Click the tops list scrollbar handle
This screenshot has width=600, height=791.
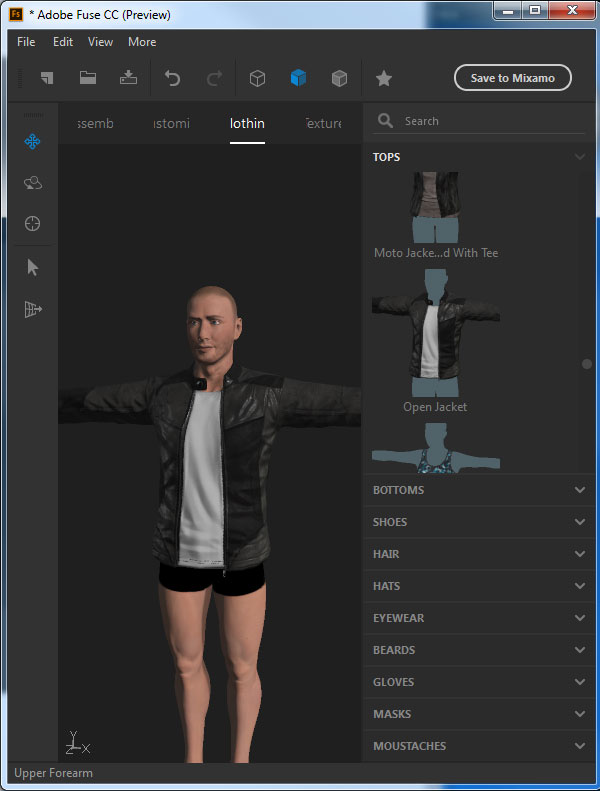coord(586,364)
